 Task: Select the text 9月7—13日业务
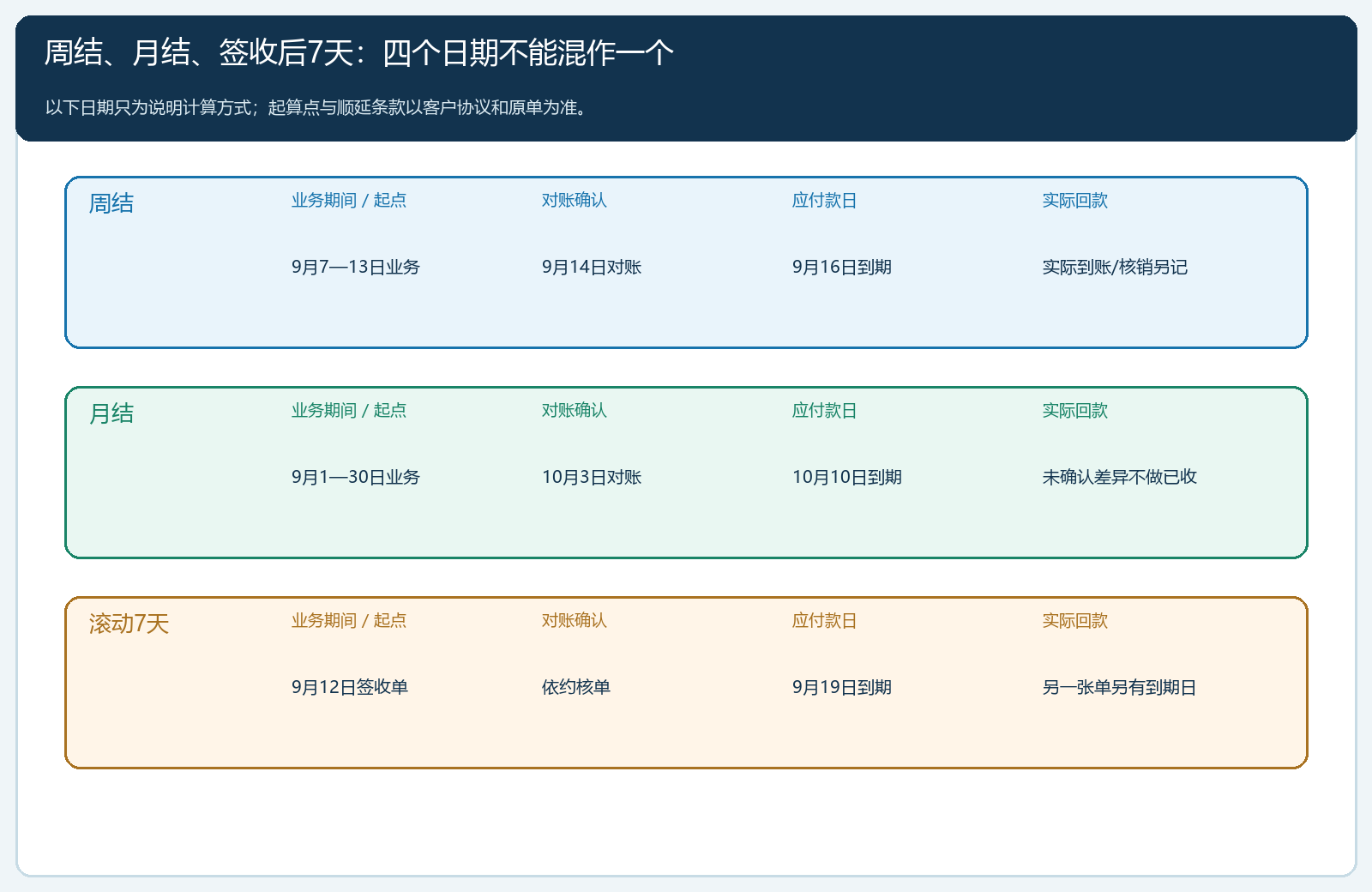[x=356, y=268]
